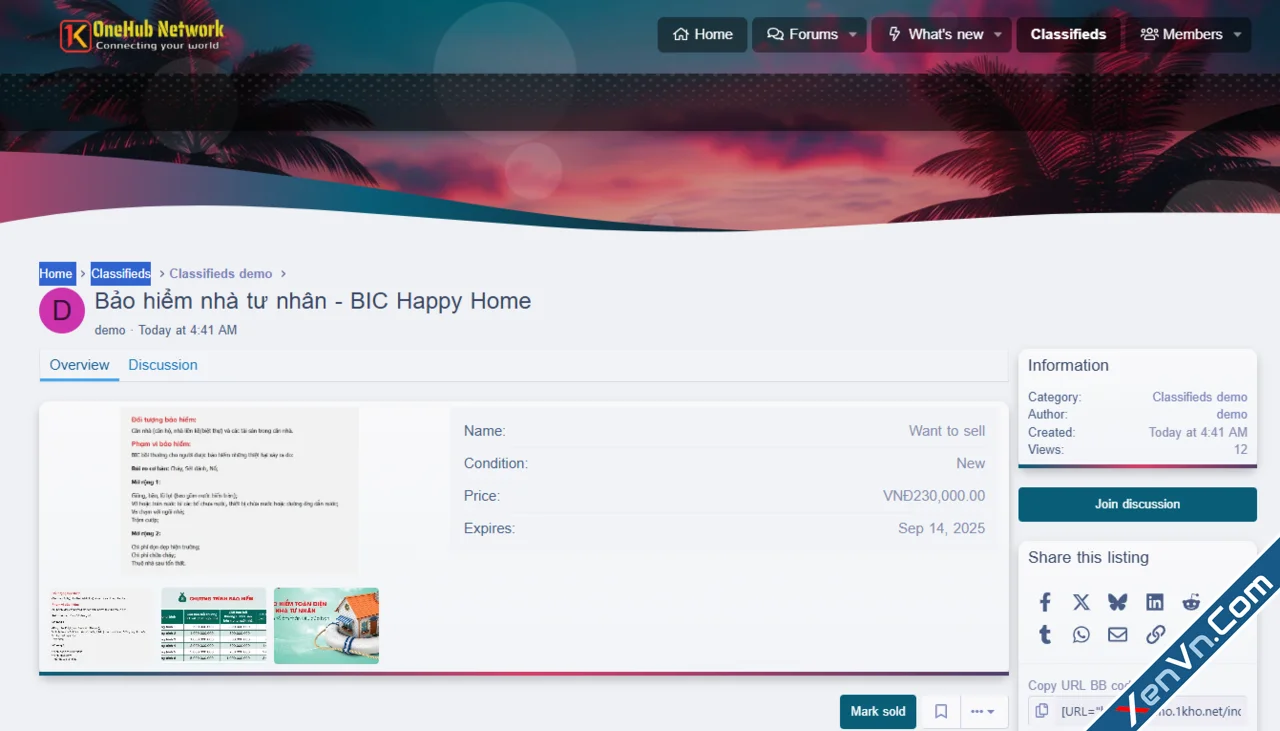
Task: Click the Mark sold button
Action: tap(878, 712)
